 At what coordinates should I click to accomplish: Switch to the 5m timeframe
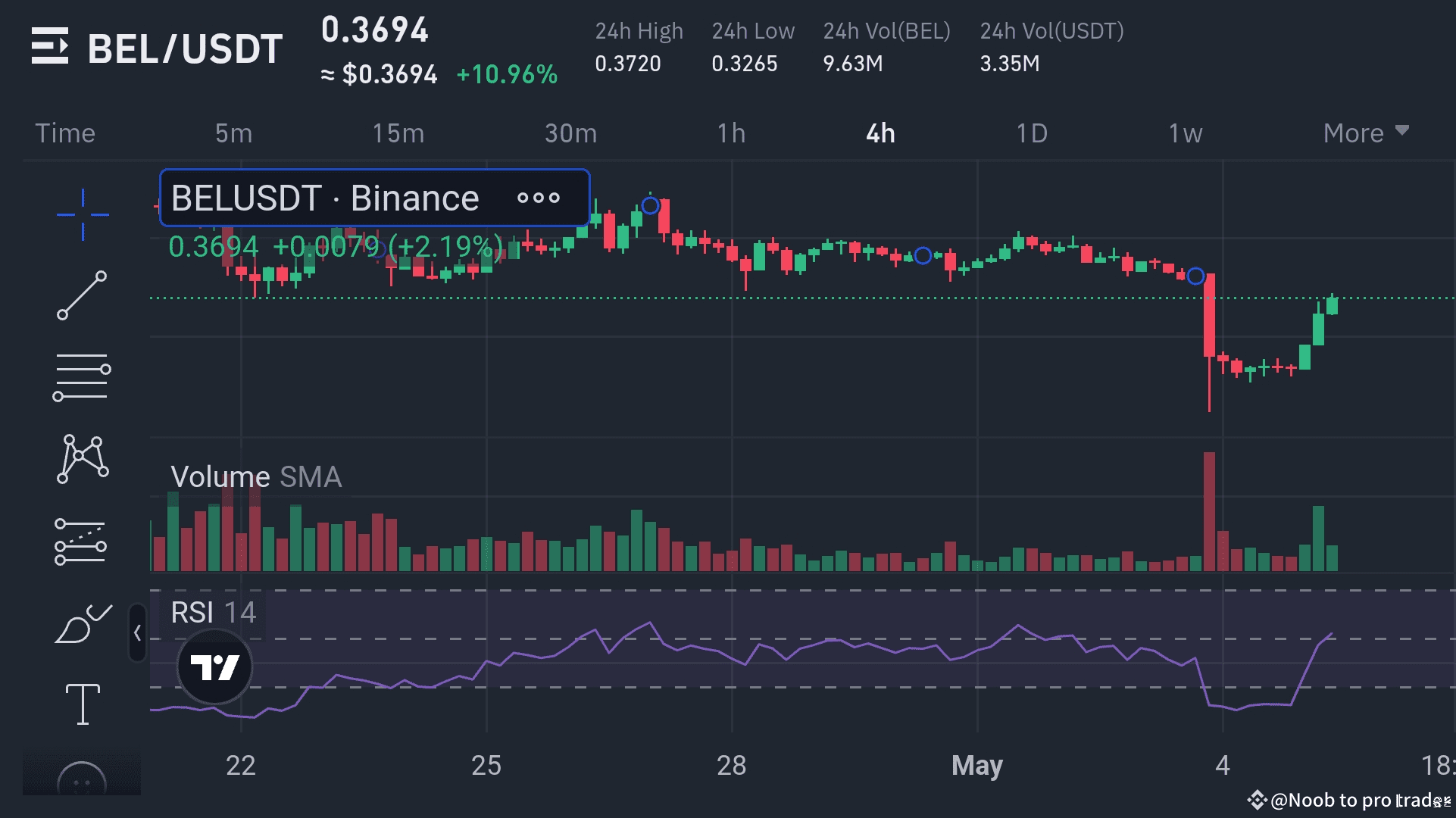pyautogui.click(x=233, y=133)
